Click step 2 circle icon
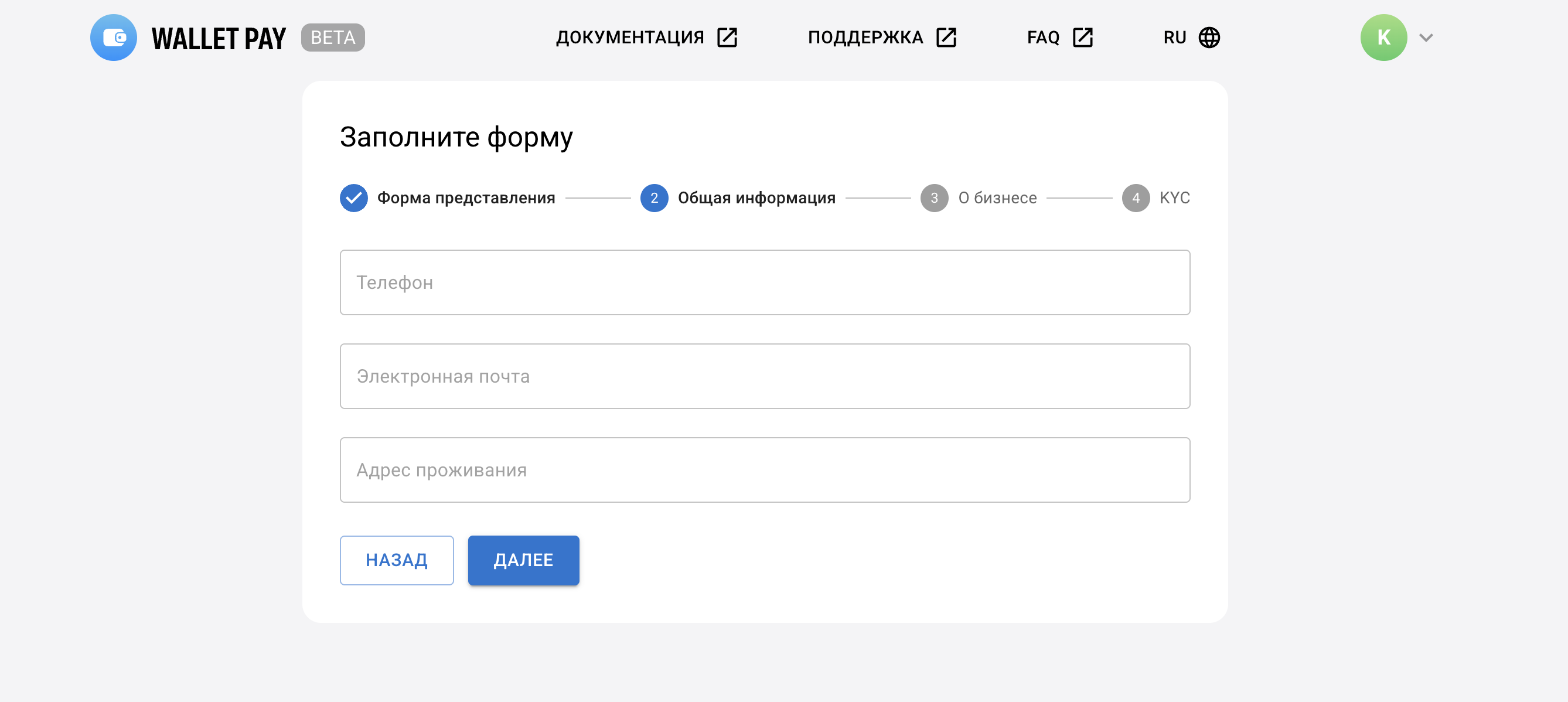The image size is (1568, 702). pos(654,198)
